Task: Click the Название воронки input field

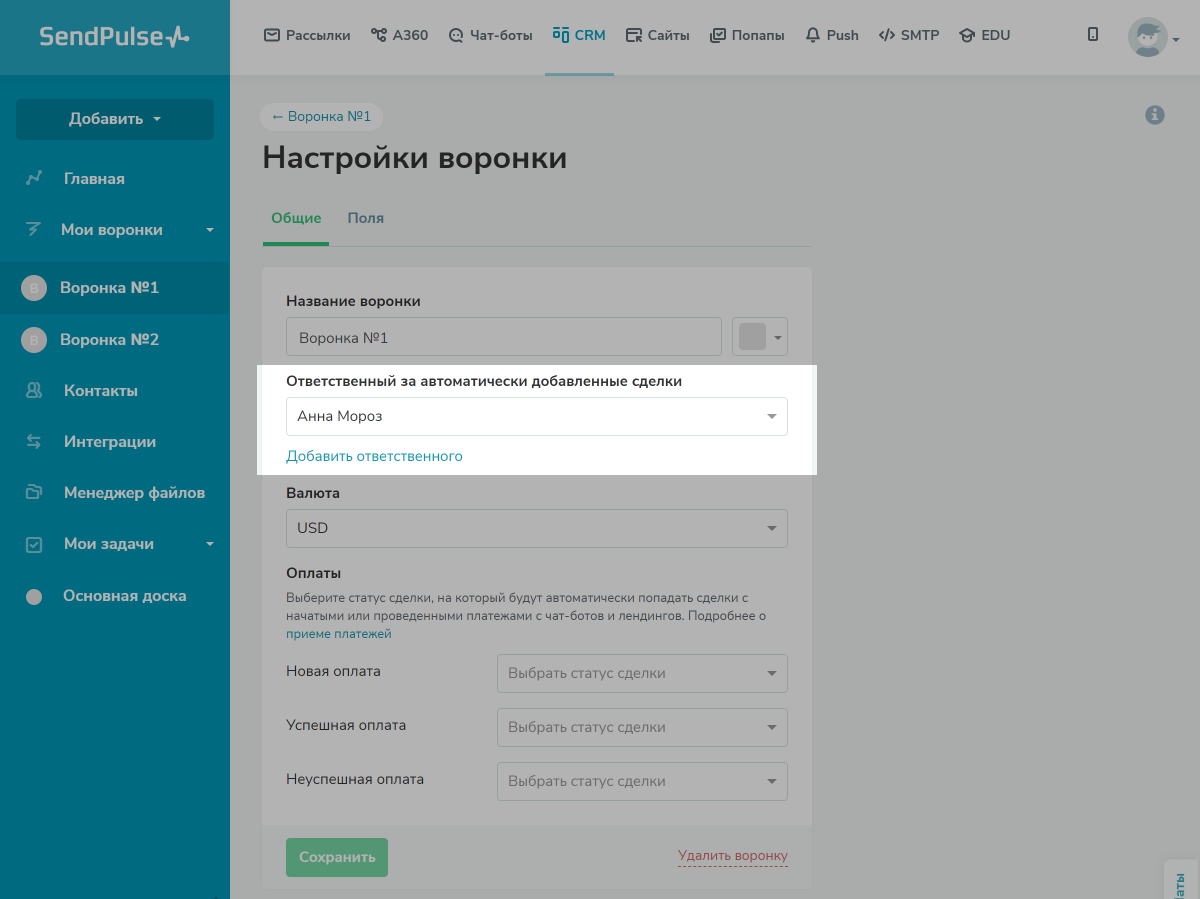Action: tap(504, 337)
